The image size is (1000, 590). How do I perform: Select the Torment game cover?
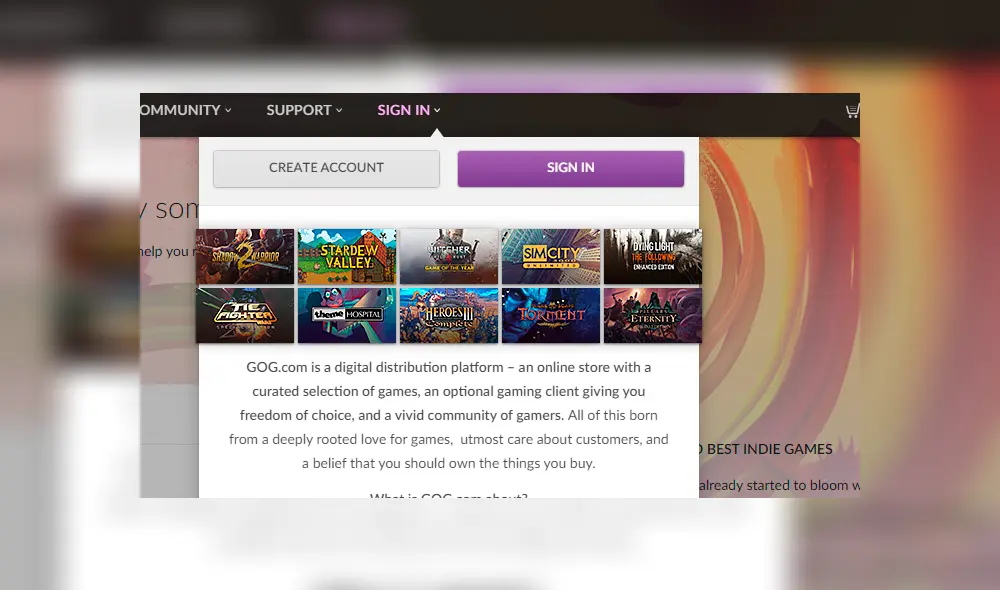(x=551, y=315)
